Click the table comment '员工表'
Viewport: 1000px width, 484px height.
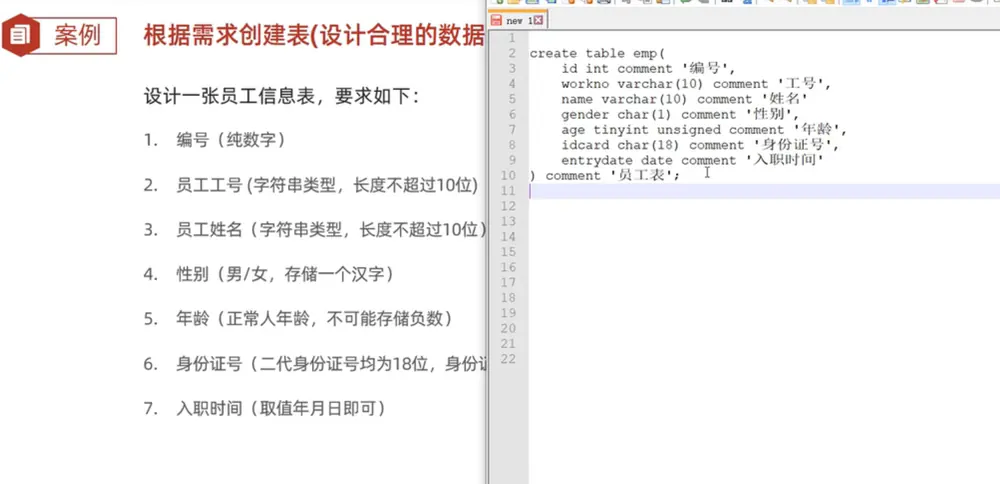[x=640, y=175]
